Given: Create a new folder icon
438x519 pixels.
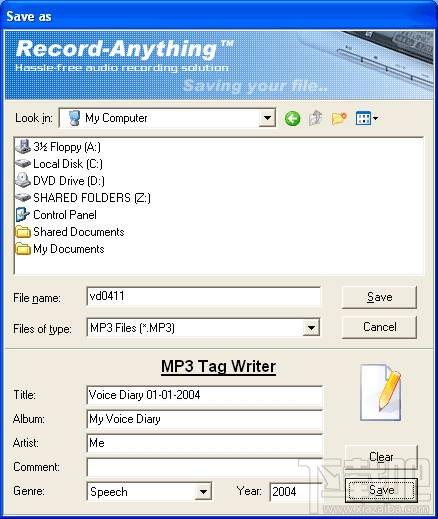Looking at the screenshot, I should [339, 118].
